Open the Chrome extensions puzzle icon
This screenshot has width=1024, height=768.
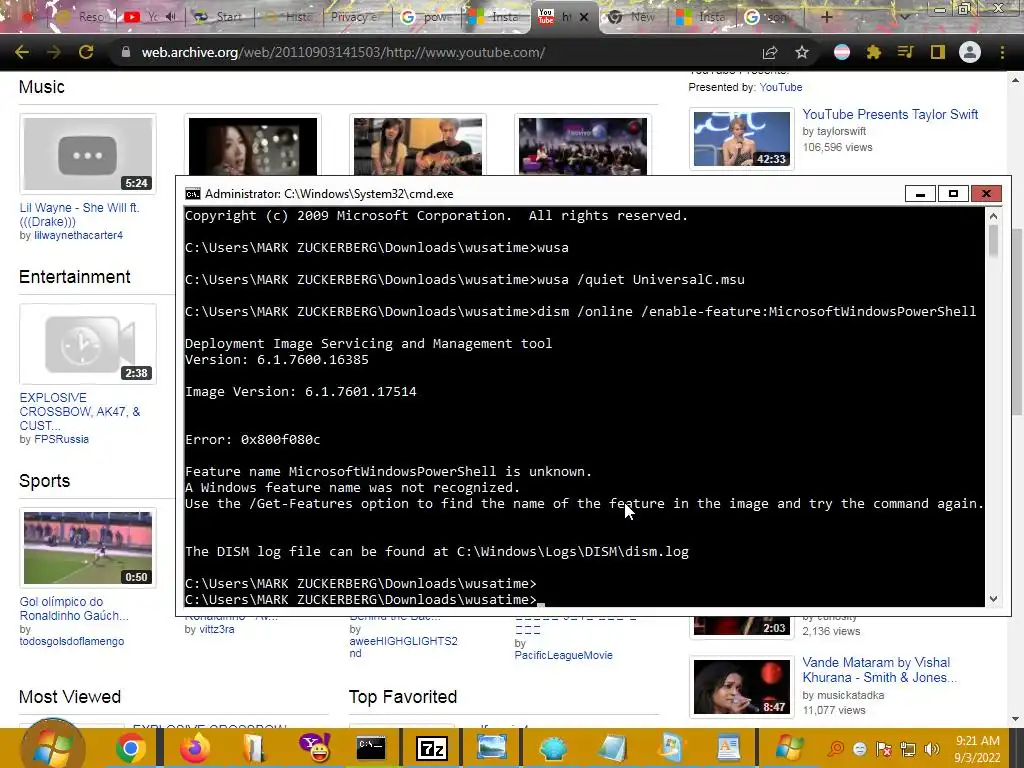(873, 52)
